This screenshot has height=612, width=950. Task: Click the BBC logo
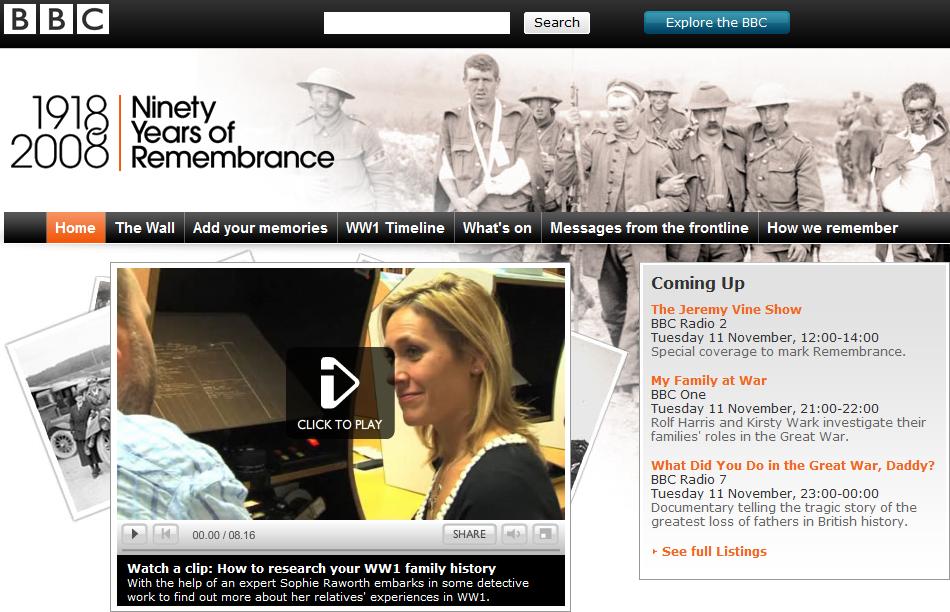56,19
